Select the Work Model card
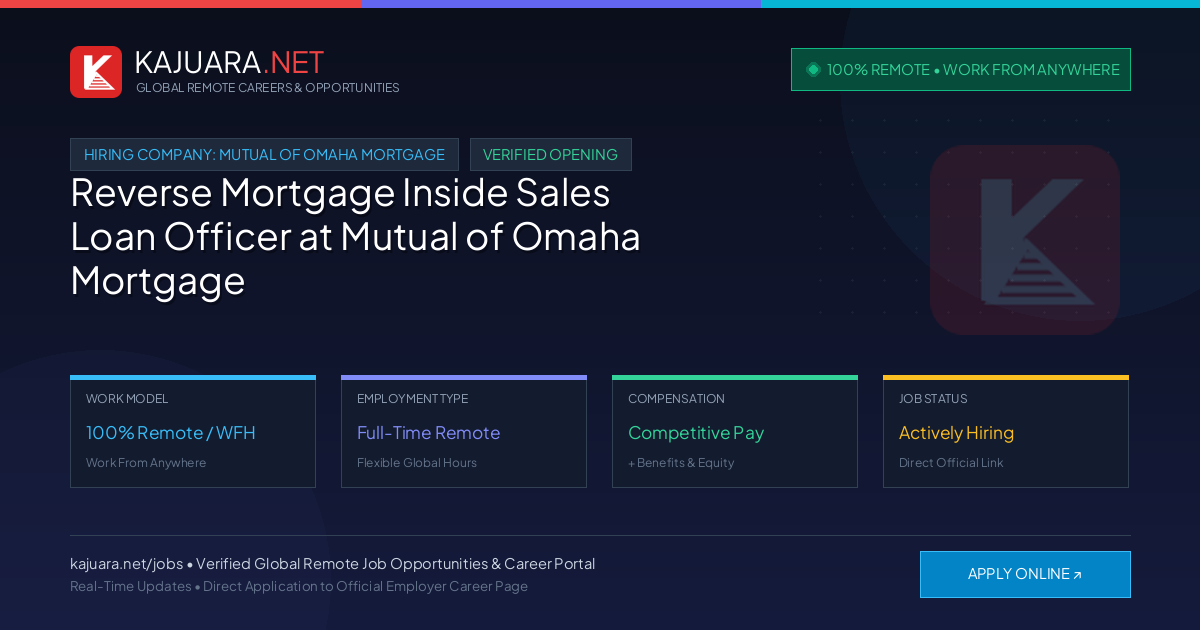Viewport: 1200px width, 630px height. coord(193,432)
